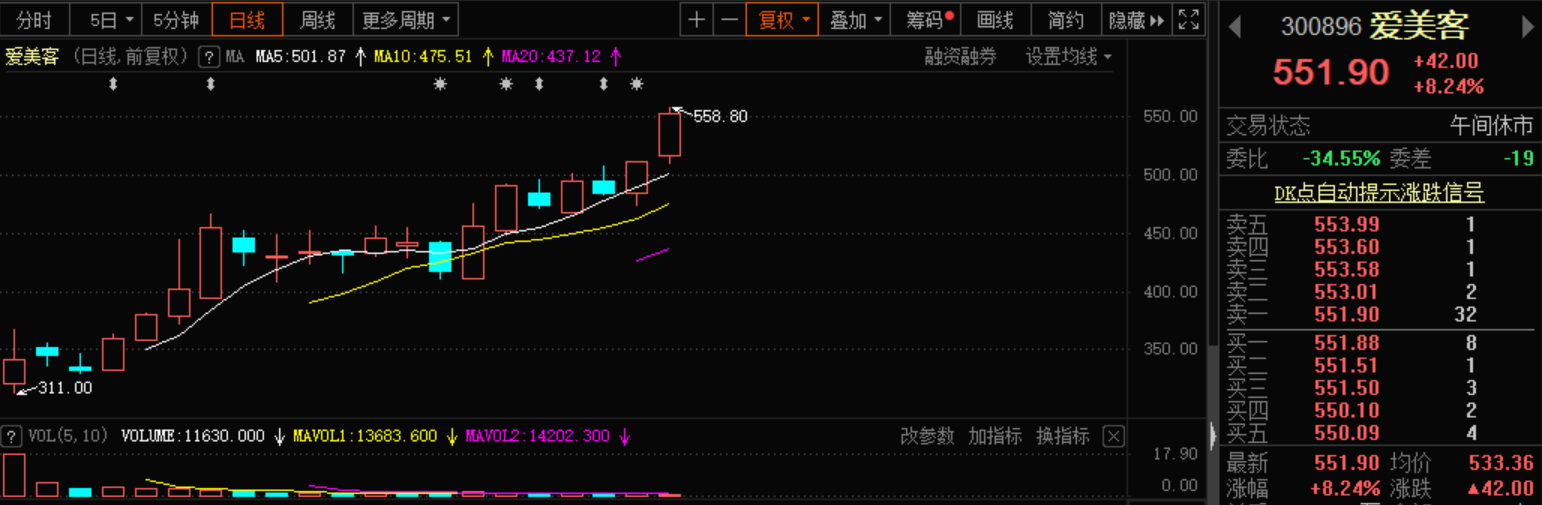Zoom in chart with plus button

point(696,19)
